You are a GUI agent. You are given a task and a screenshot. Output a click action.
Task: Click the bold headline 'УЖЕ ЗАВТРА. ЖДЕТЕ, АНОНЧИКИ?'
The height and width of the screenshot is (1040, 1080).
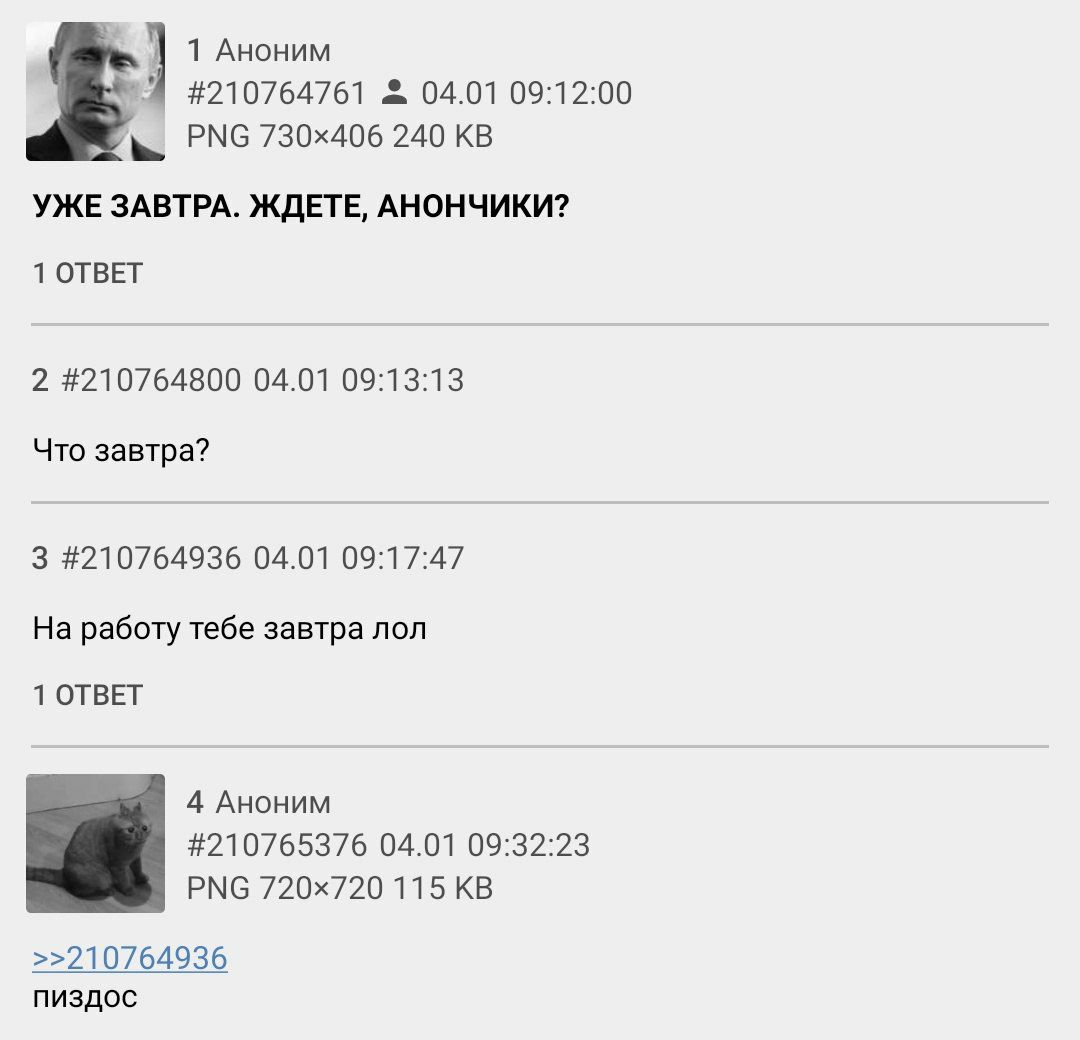click(301, 206)
